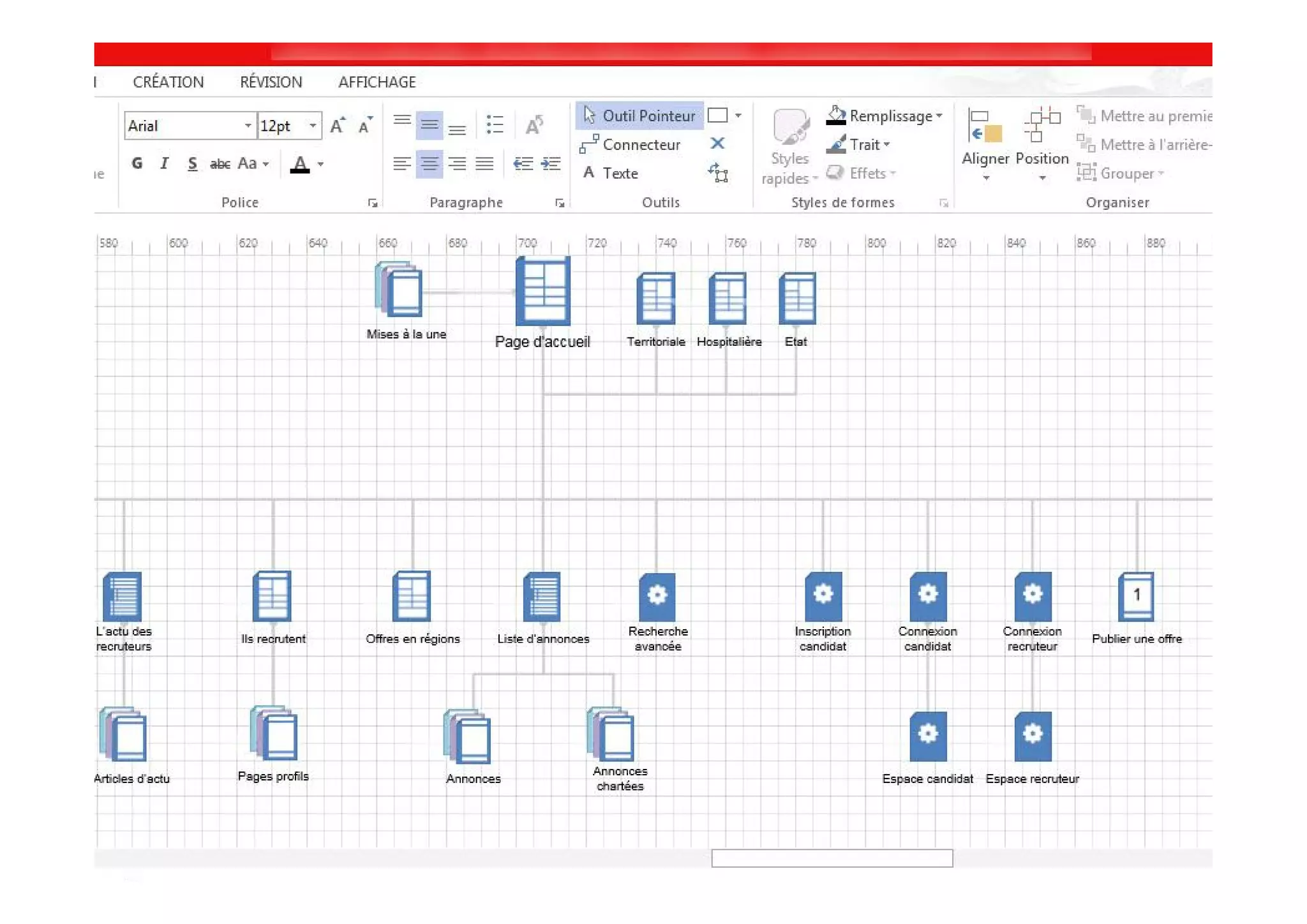Click the decrease font size icon

[x=365, y=126]
